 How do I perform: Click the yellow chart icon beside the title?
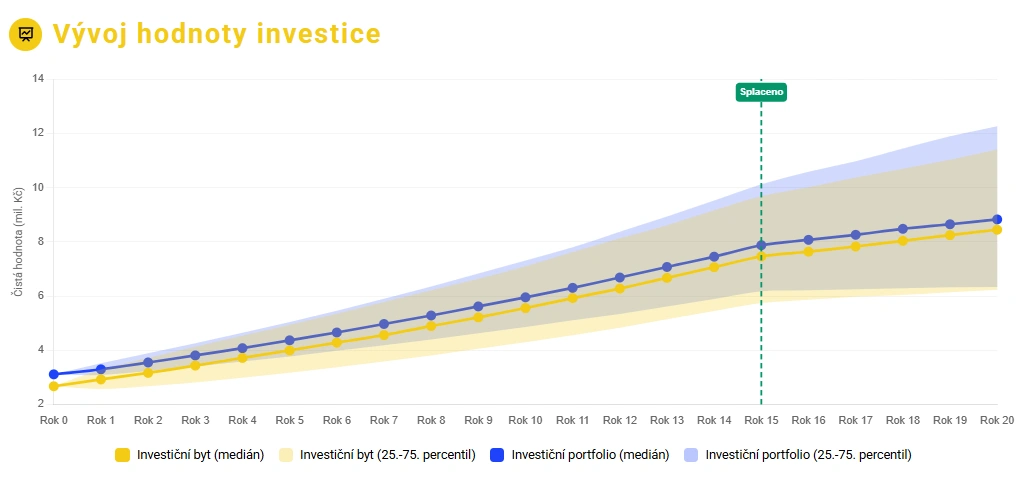25,34
